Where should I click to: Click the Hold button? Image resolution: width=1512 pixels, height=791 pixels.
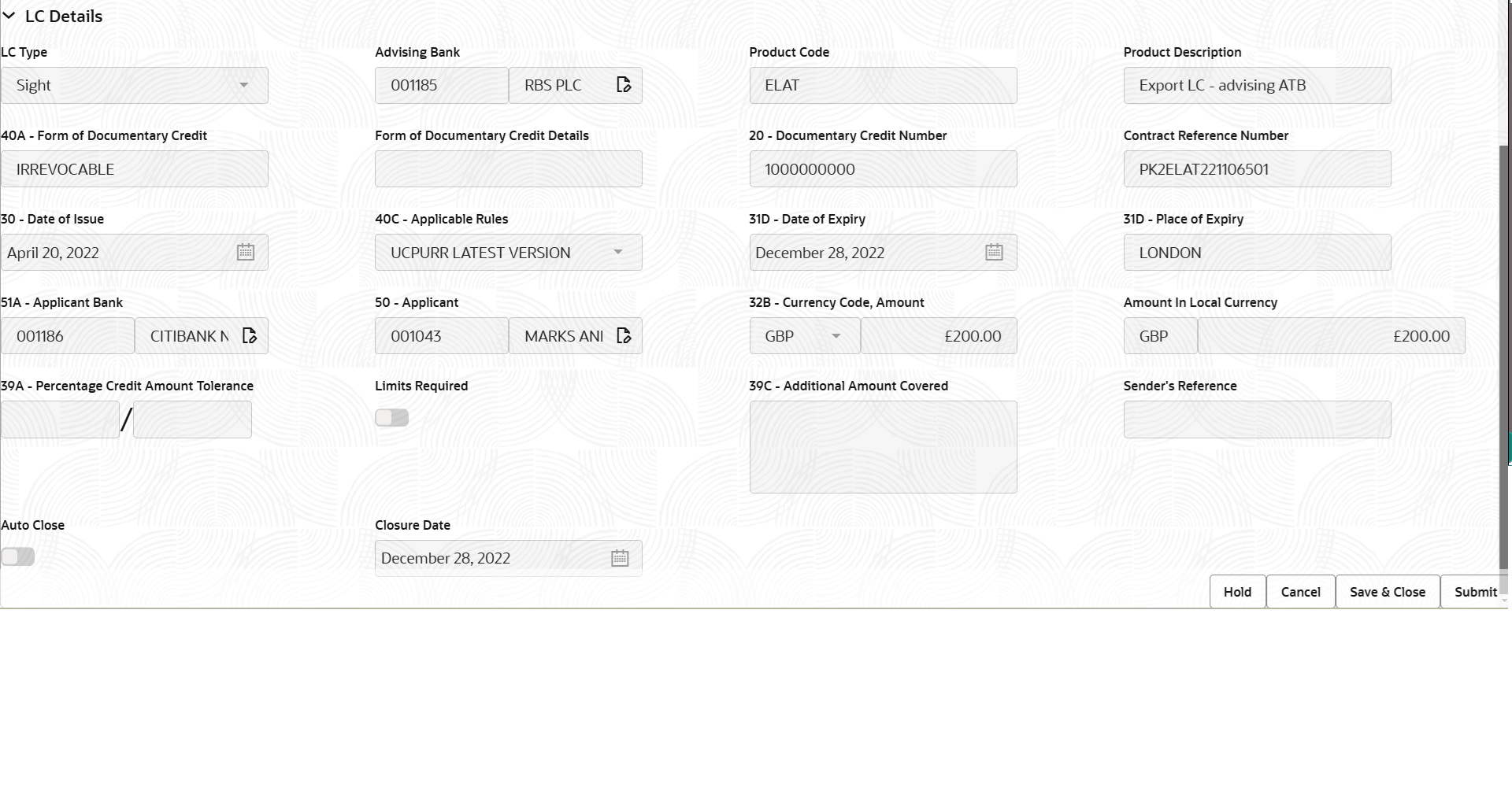tap(1236, 591)
